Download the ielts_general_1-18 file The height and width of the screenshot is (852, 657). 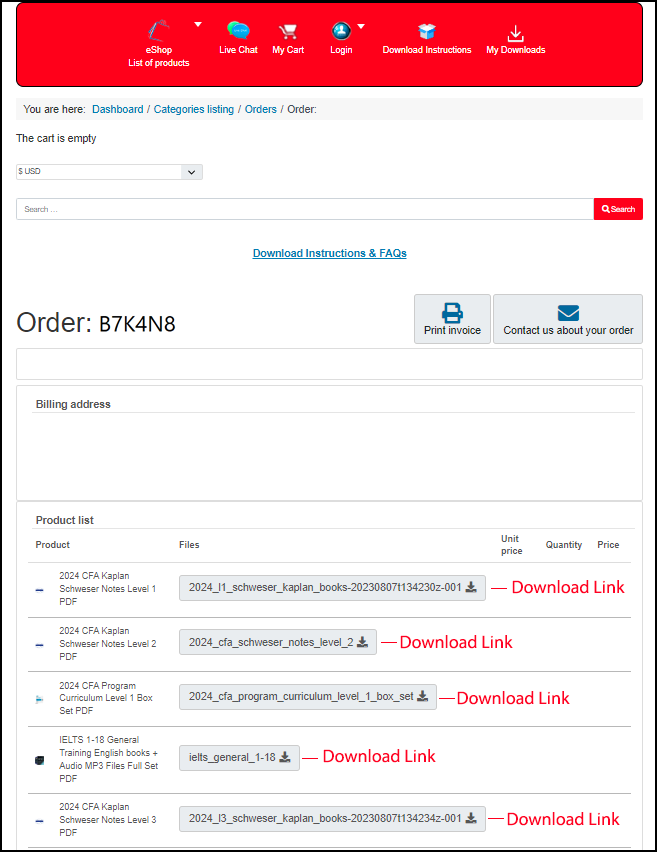tap(239, 757)
